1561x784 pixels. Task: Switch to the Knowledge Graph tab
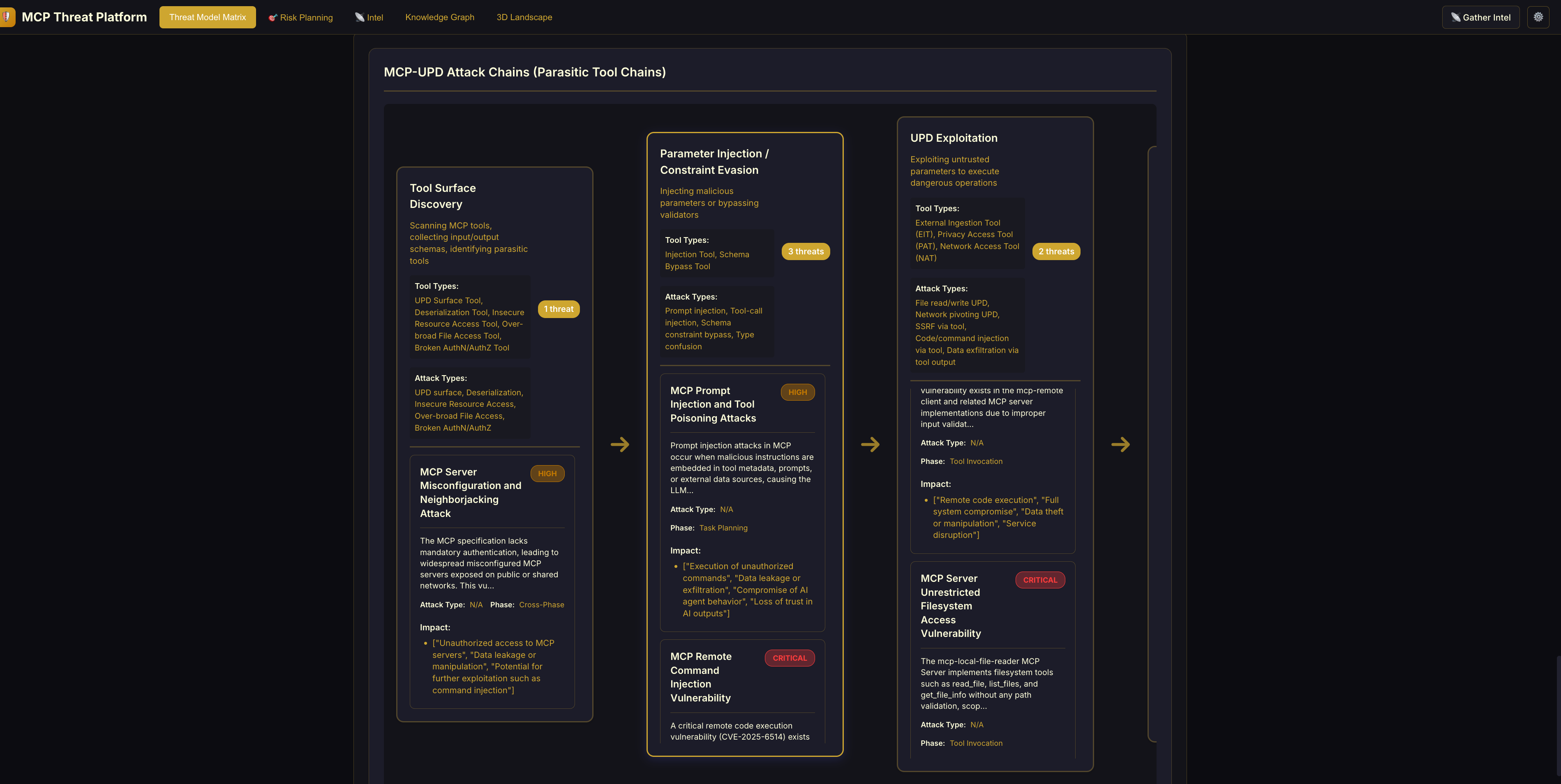(439, 17)
